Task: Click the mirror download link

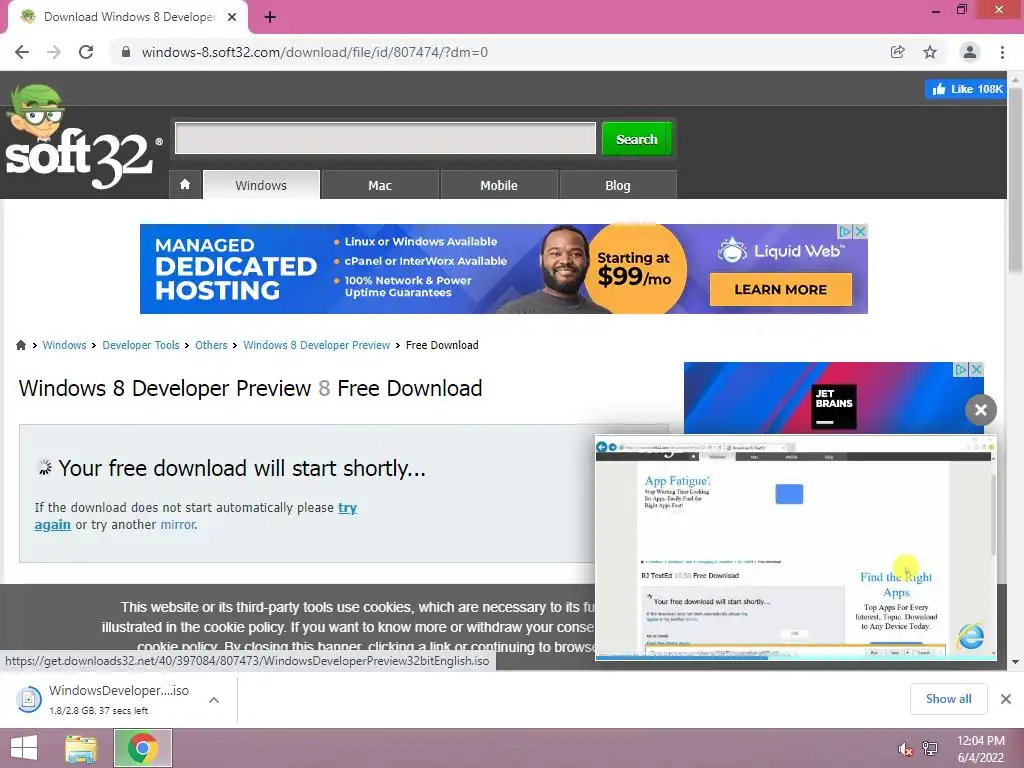Action: tap(178, 524)
